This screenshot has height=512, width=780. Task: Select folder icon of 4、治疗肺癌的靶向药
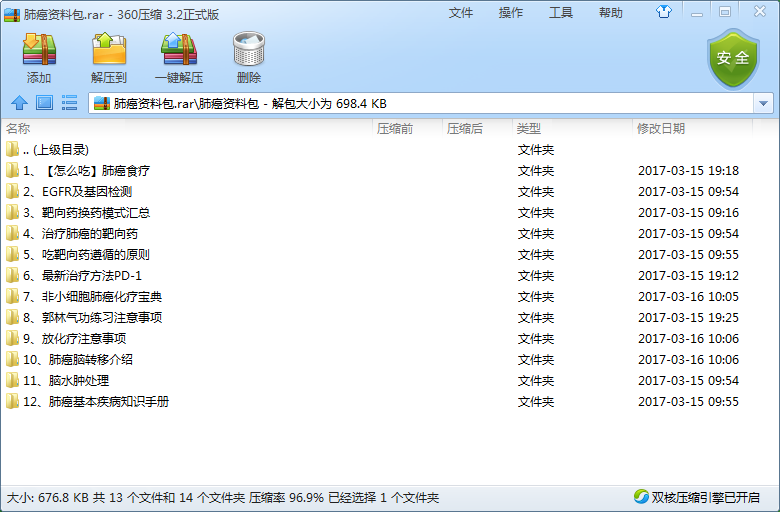[x=12, y=233]
